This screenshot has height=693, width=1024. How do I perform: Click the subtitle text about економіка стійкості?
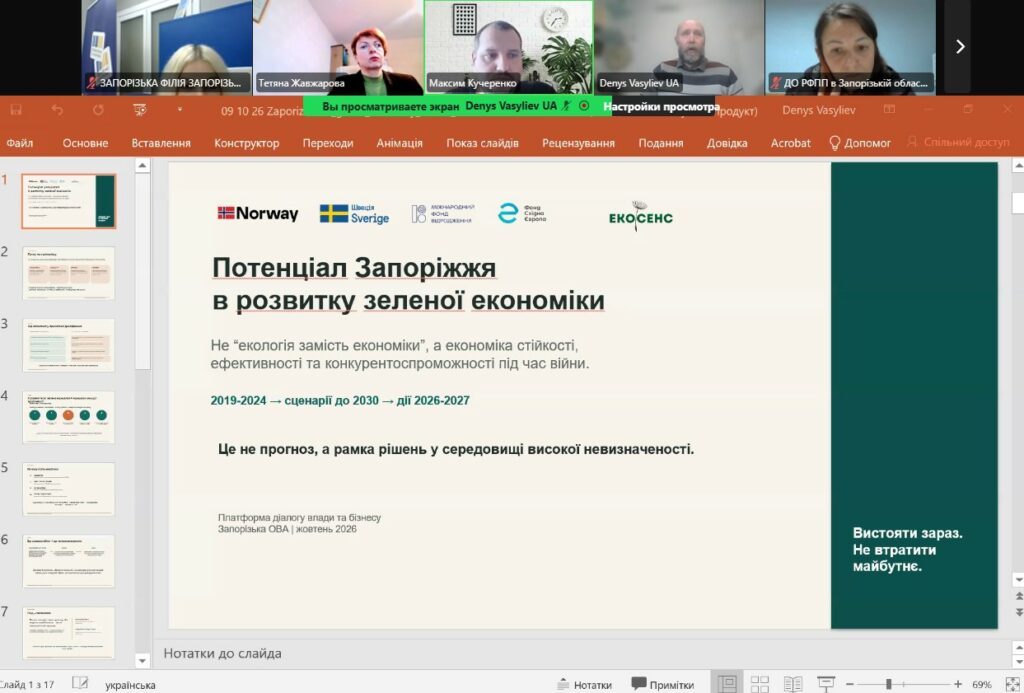pos(400,354)
